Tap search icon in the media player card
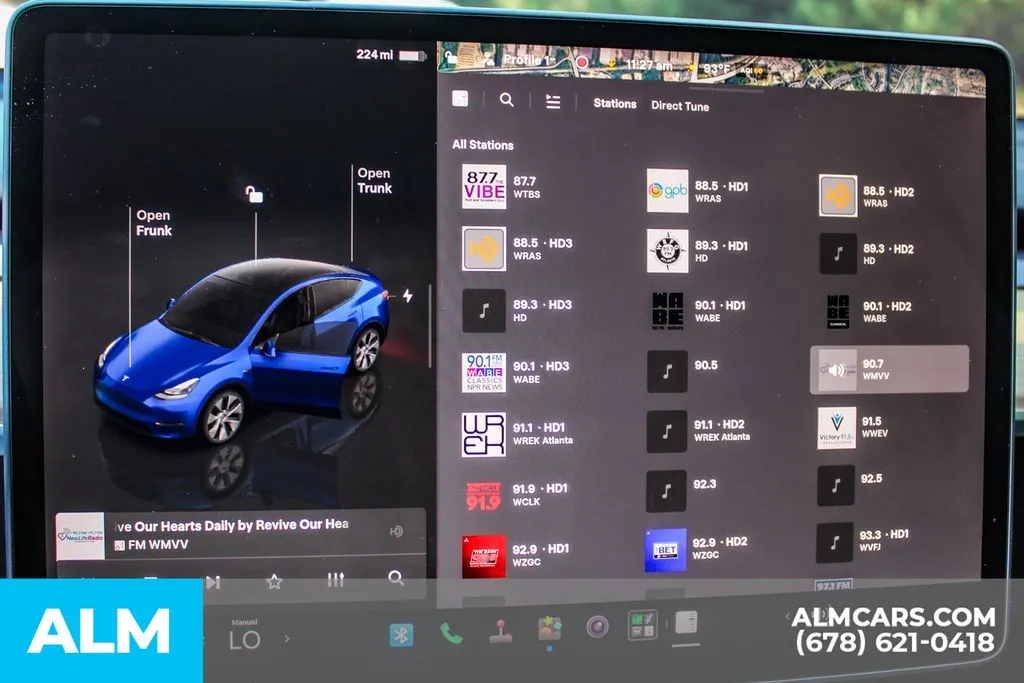This screenshot has height=683, width=1024. [x=396, y=578]
